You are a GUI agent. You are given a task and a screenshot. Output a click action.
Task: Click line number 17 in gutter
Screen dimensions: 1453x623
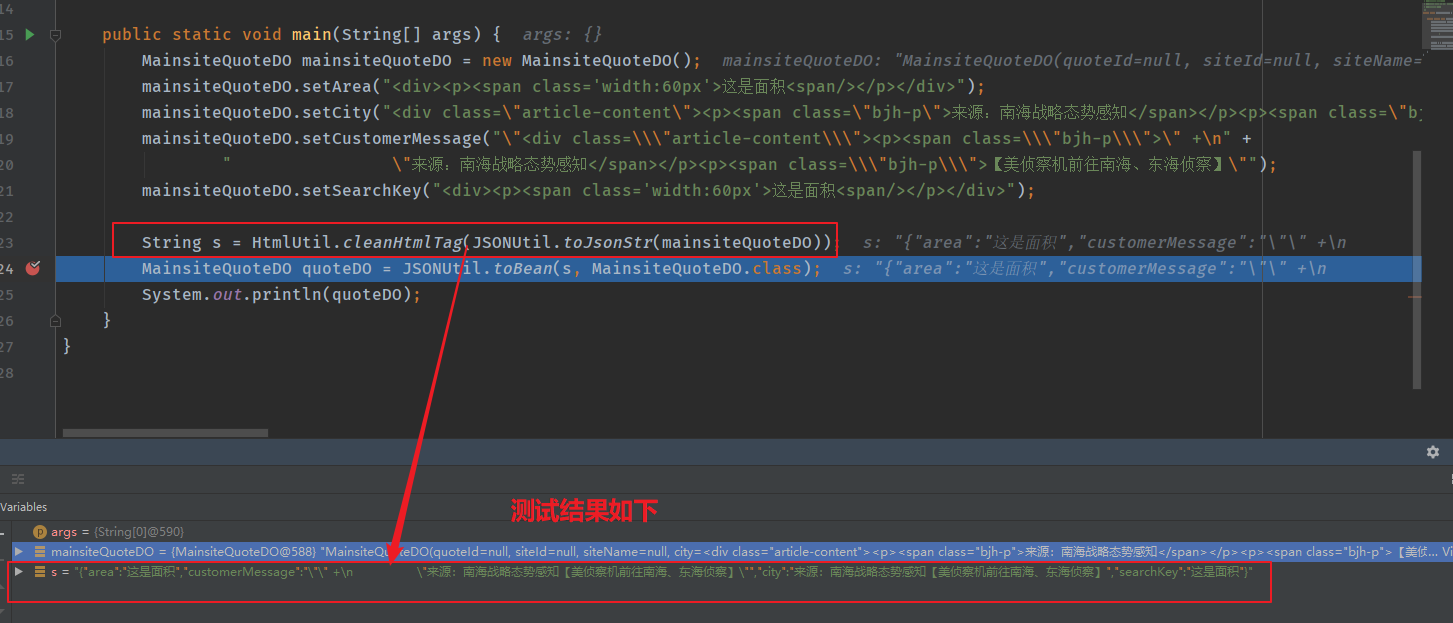click(x=5, y=86)
